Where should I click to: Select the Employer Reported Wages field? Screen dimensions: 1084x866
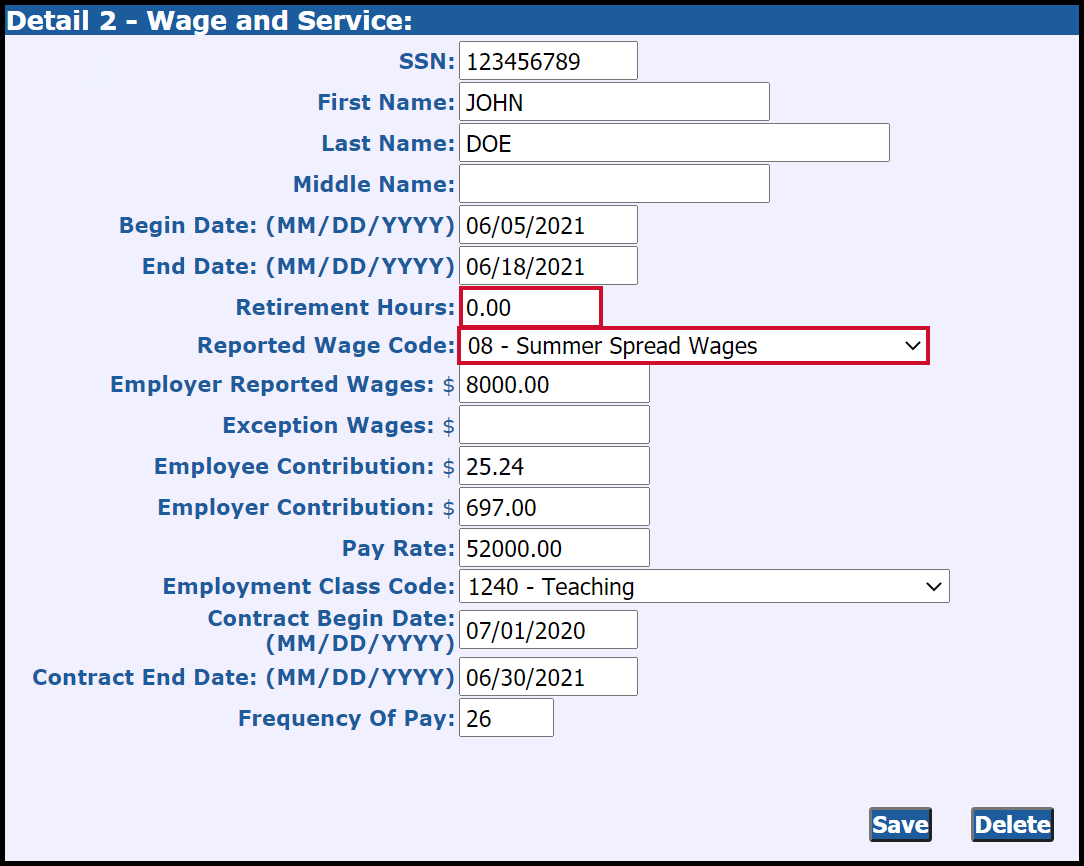click(553, 384)
